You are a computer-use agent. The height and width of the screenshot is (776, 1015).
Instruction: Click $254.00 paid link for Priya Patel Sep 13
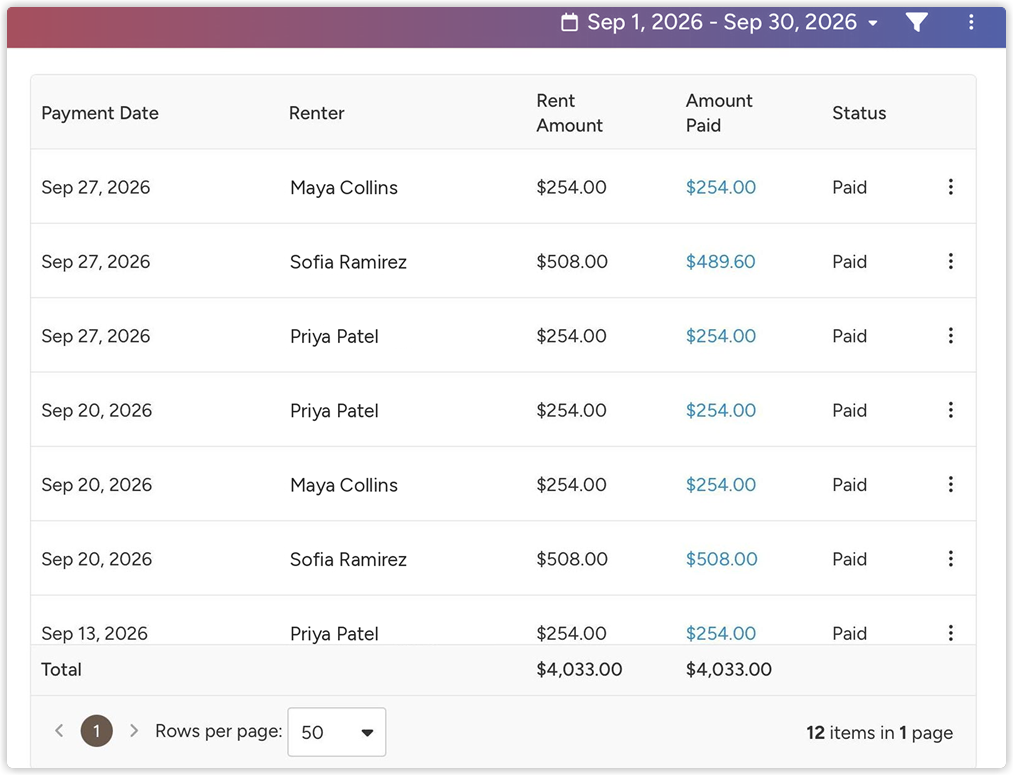(x=720, y=634)
